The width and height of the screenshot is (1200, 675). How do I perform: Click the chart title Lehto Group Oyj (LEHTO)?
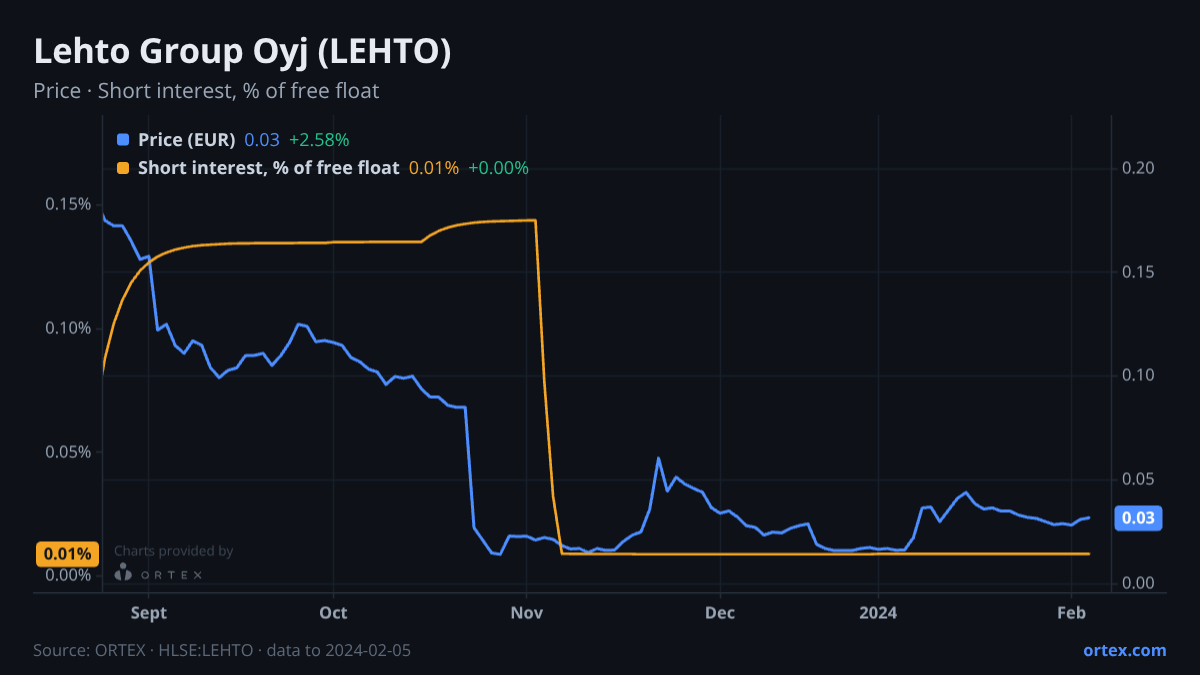(x=242, y=52)
